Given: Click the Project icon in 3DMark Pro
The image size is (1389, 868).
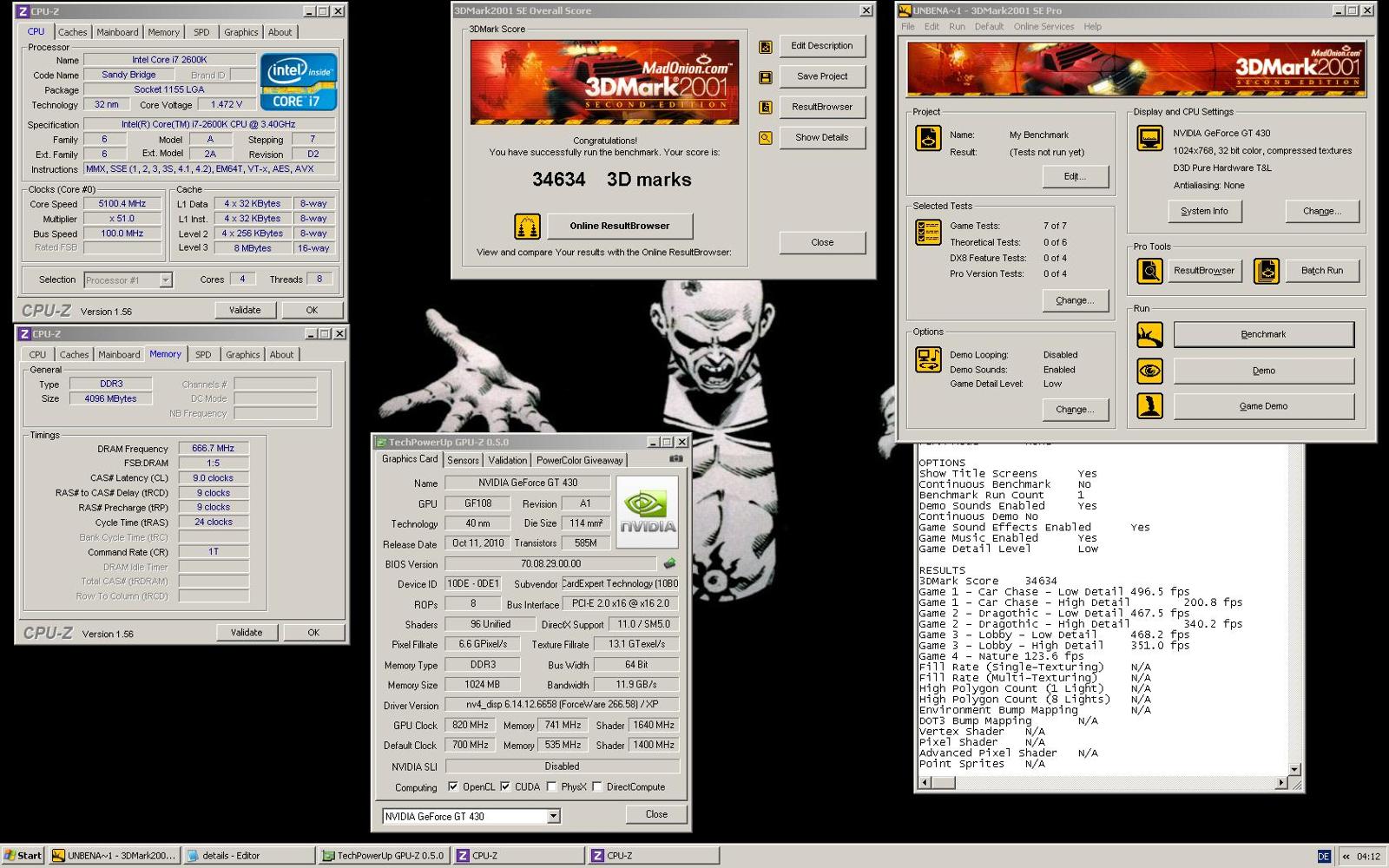Looking at the screenshot, I should (928, 138).
